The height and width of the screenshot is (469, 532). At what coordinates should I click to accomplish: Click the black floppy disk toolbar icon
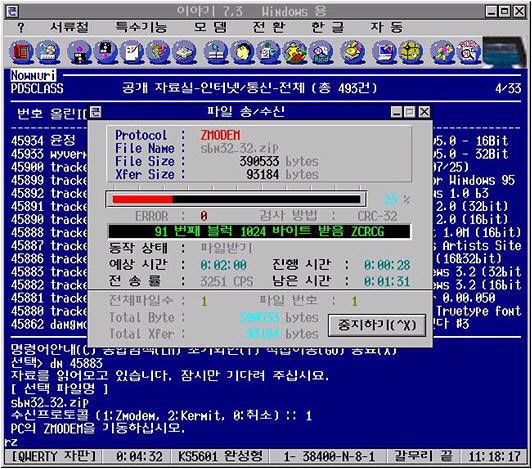tap(105, 52)
